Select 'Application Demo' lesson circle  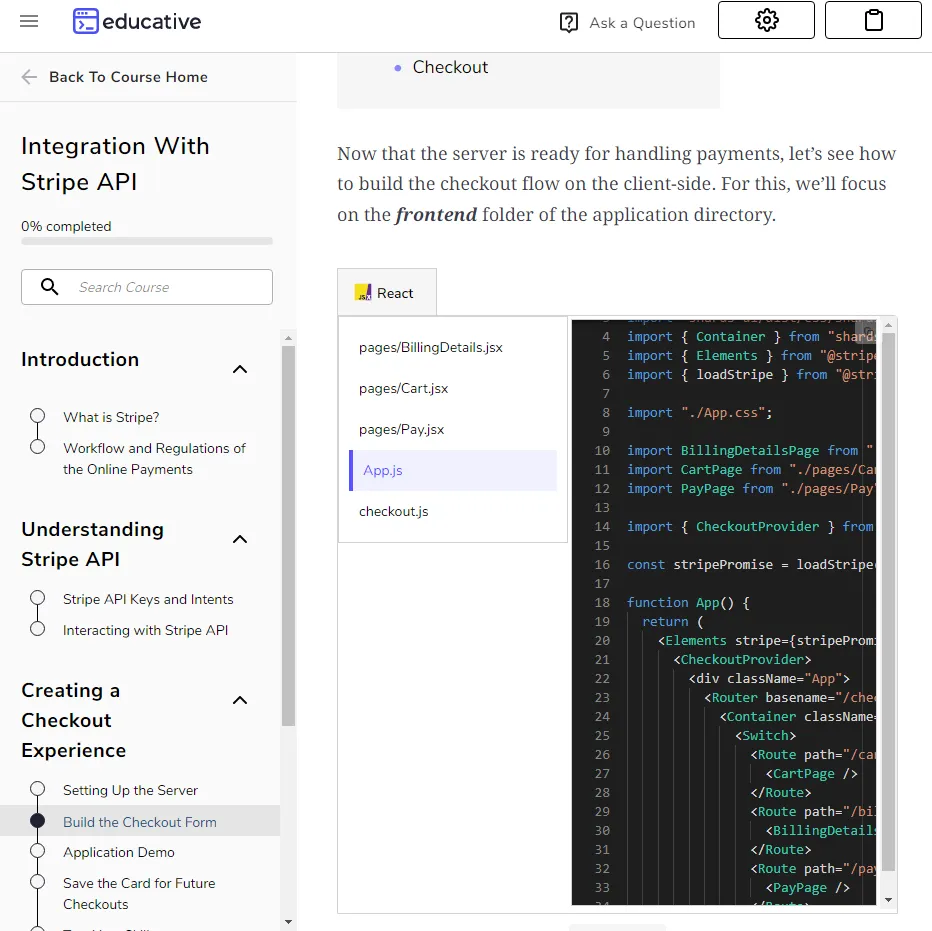pyautogui.click(x=38, y=851)
